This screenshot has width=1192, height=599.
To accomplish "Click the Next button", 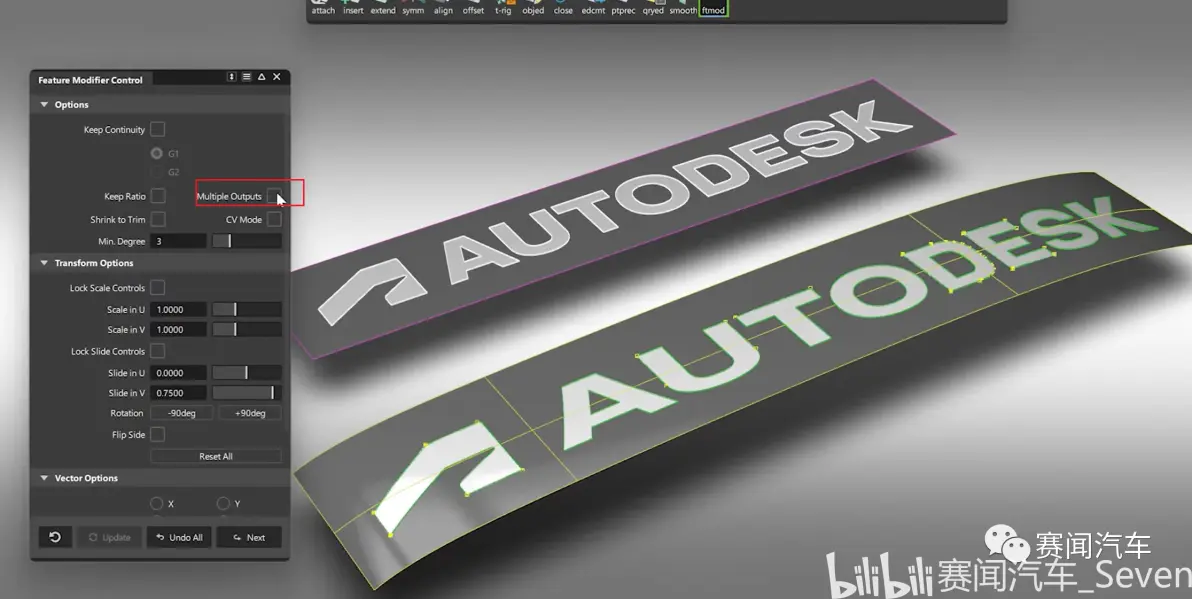I will tap(249, 537).
